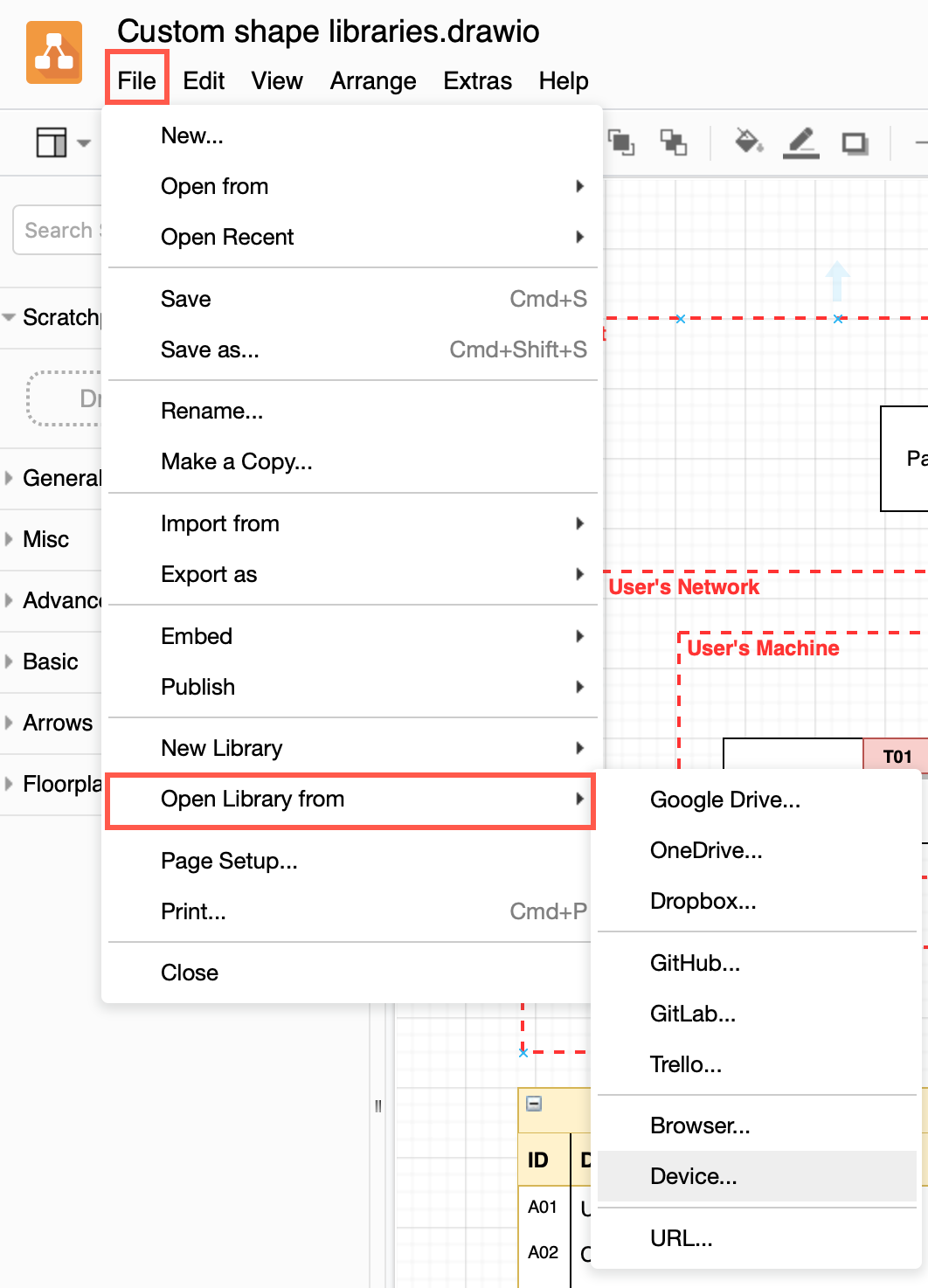Click the To Front toolbar icon
This screenshot has height=1288, width=928.
click(620, 142)
